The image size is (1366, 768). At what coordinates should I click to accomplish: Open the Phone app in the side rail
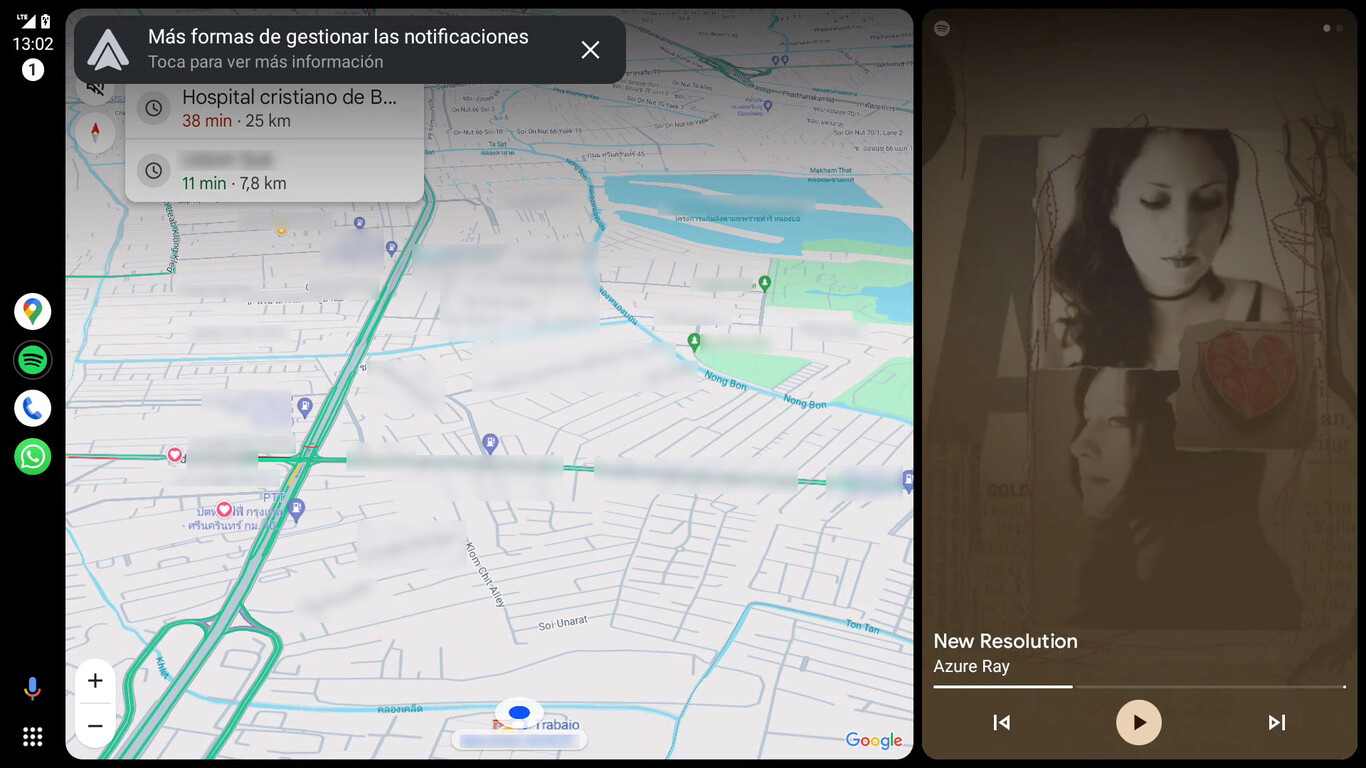point(33,408)
